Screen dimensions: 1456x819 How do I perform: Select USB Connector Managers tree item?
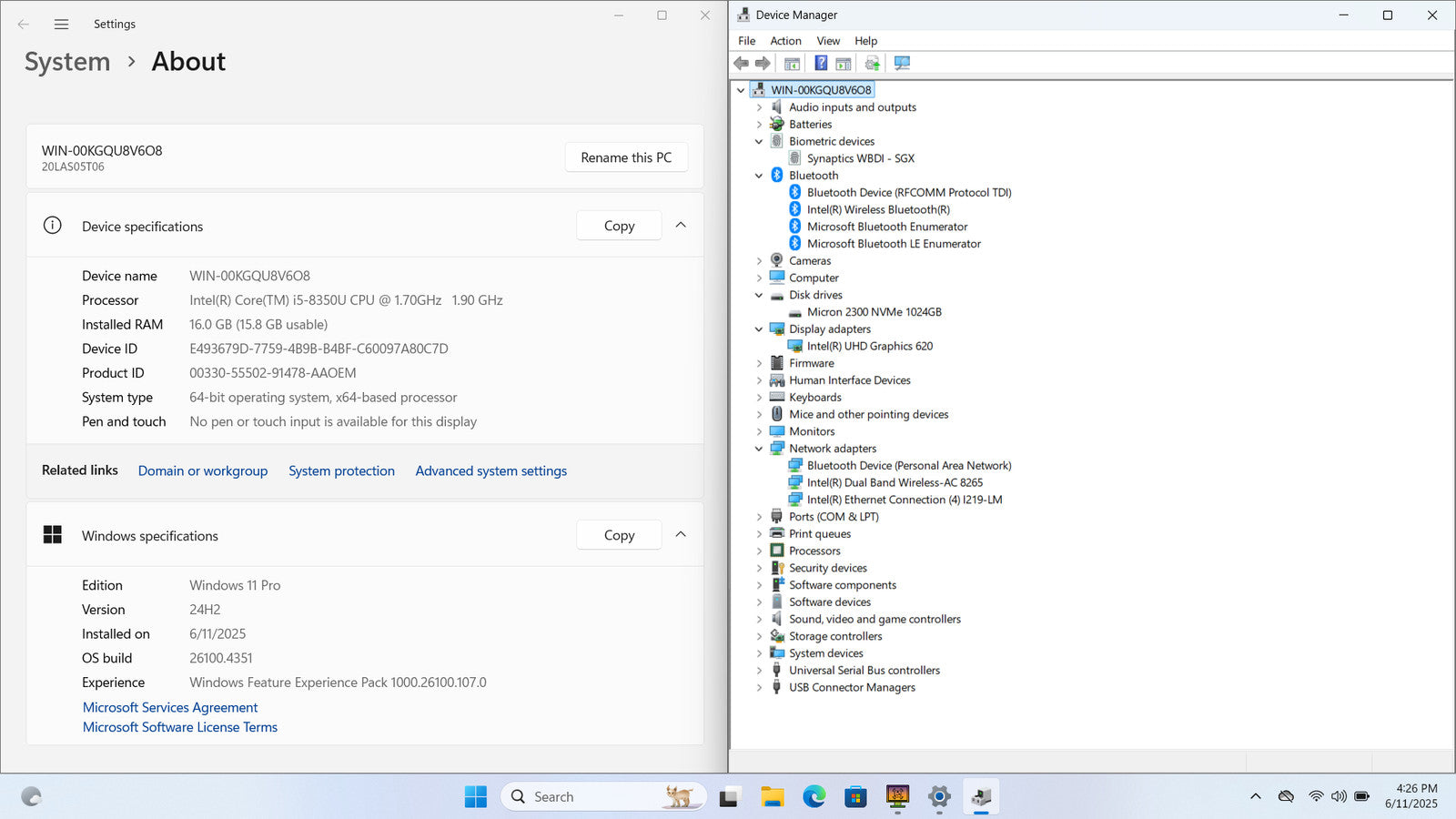pyautogui.click(x=852, y=687)
